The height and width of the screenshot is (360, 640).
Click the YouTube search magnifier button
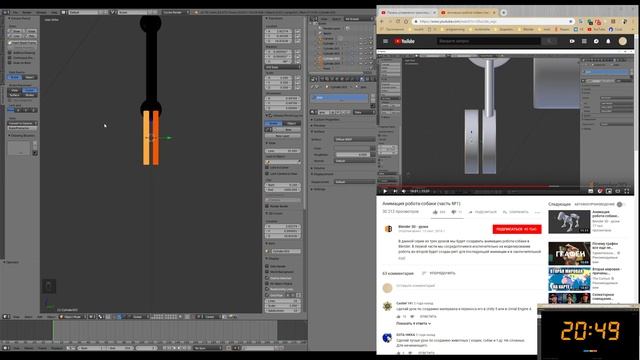coord(549,41)
